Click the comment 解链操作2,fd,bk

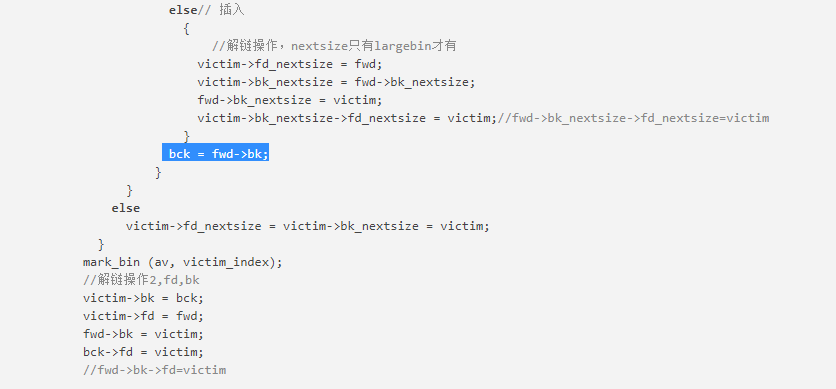[x=141, y=280]
